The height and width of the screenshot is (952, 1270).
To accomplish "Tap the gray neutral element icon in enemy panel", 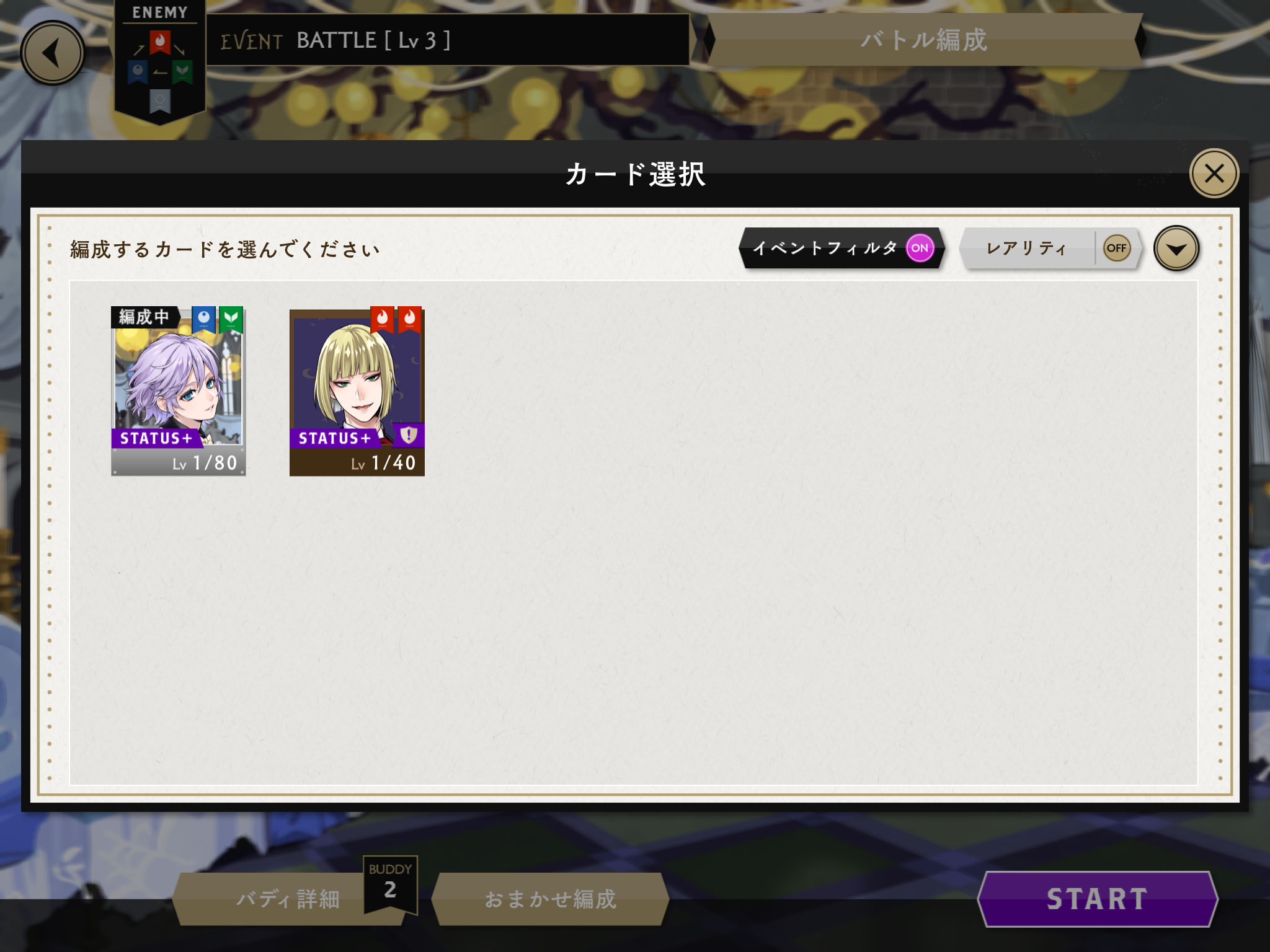I will (160, 101).
